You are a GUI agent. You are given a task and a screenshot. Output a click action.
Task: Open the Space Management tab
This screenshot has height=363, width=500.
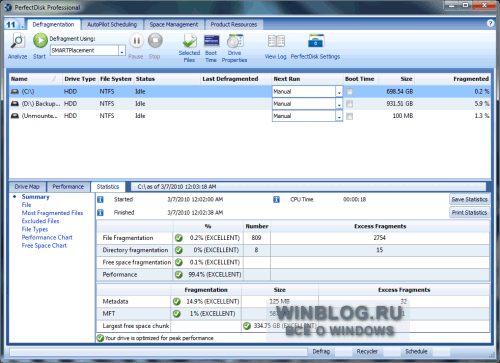click(x=174, y=24)
